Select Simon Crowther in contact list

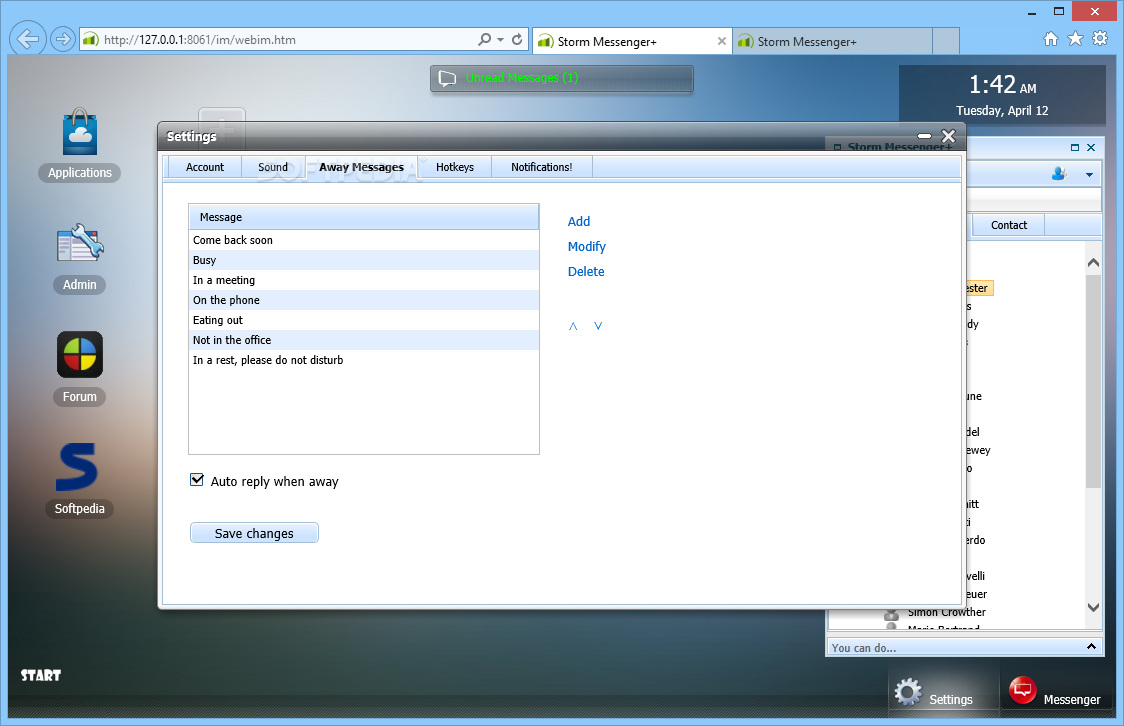point(946,612)
